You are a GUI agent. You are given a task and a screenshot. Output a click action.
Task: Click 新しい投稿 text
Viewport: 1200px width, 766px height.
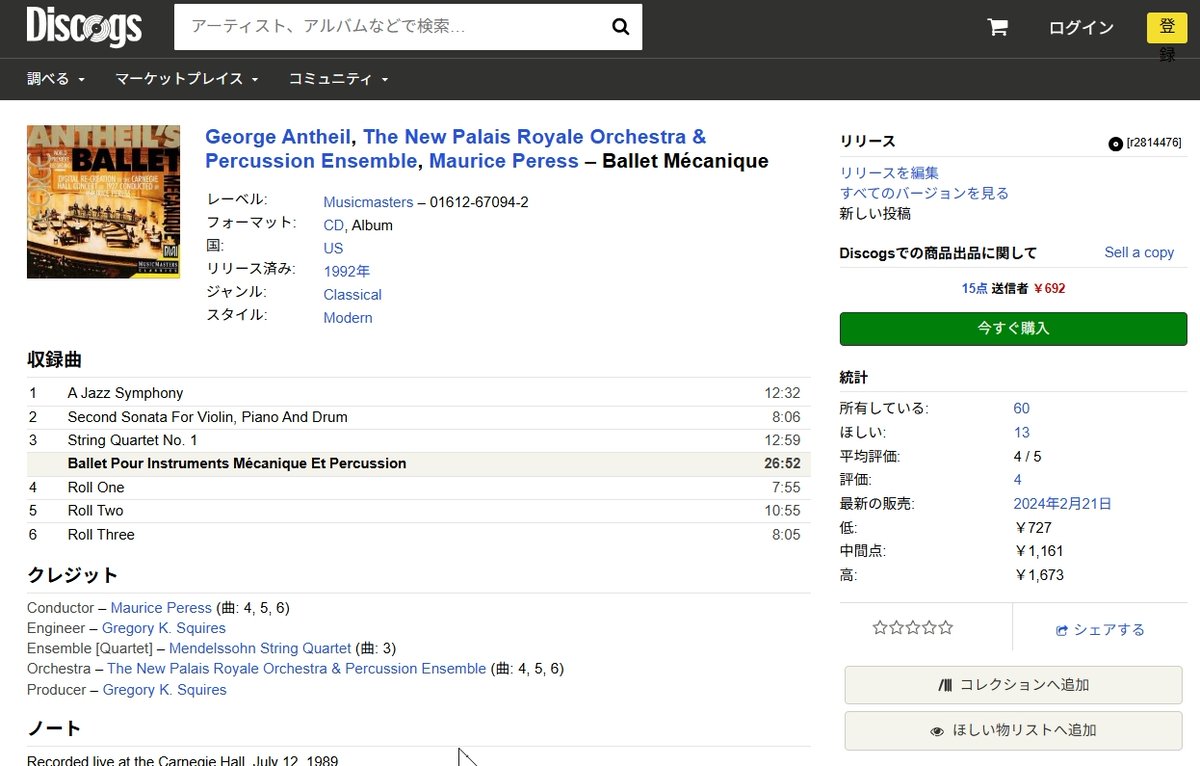875,213
